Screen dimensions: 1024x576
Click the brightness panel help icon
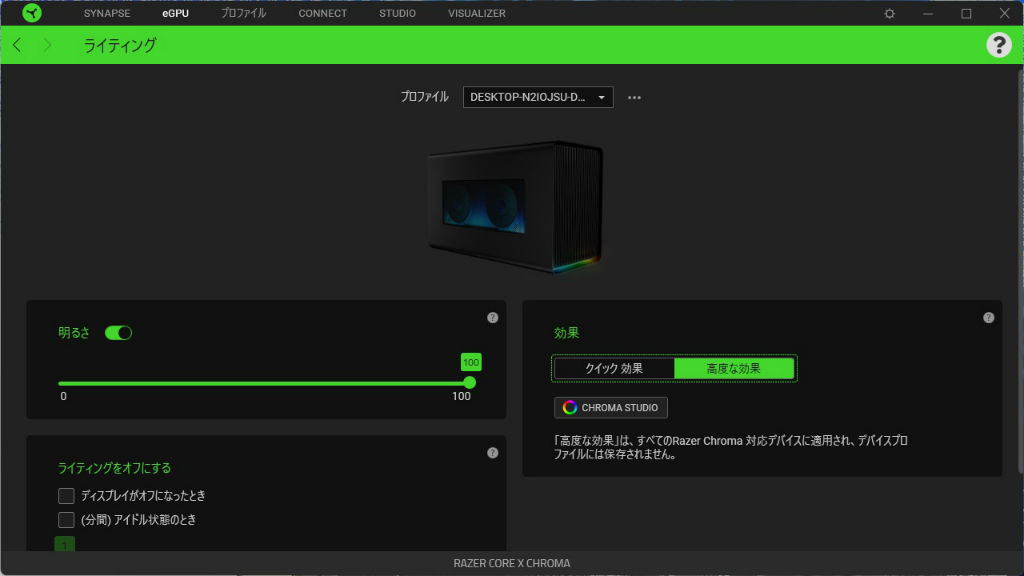click(492, 317)
